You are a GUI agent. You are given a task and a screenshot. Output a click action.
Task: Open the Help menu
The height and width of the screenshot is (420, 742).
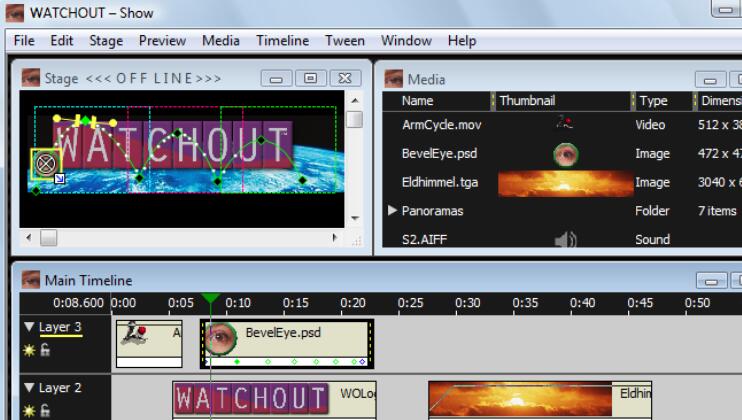click(462, 41)
